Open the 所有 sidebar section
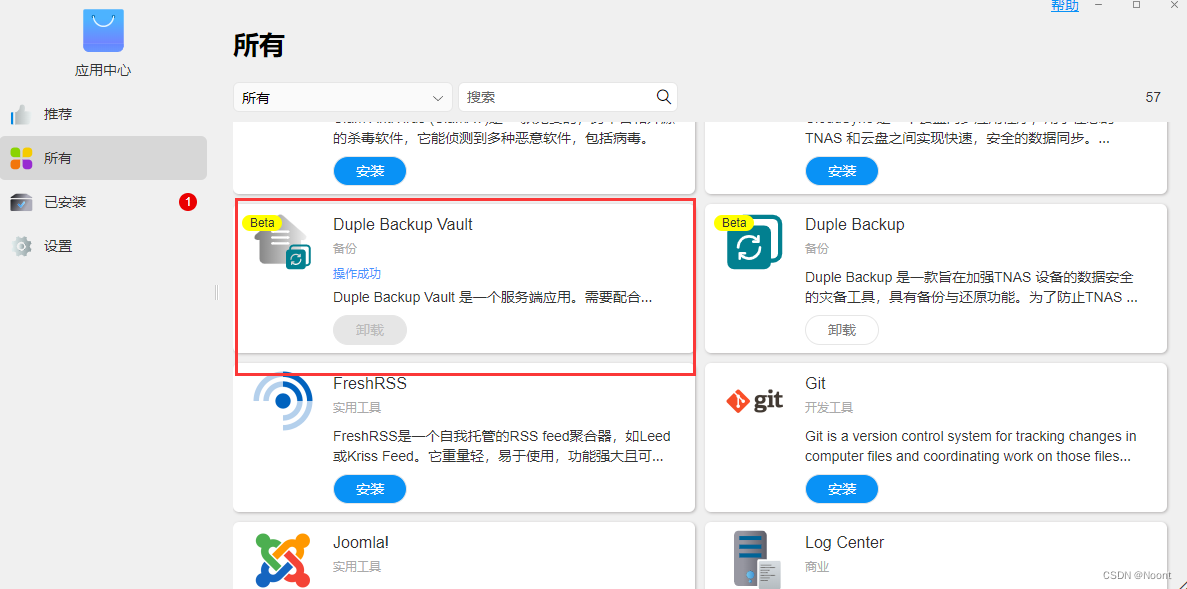This screenshot has width=1187, height=589. tap(104, 158)
